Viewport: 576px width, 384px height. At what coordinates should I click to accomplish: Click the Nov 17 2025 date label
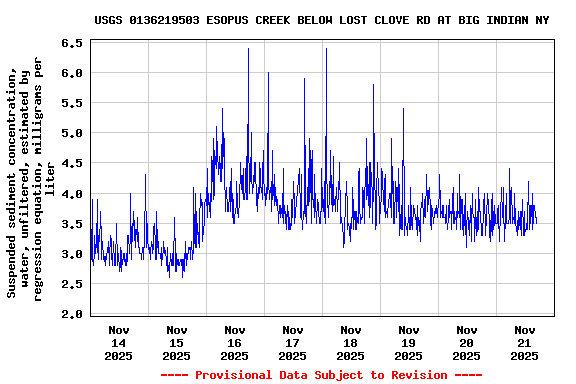coord(293,343)
